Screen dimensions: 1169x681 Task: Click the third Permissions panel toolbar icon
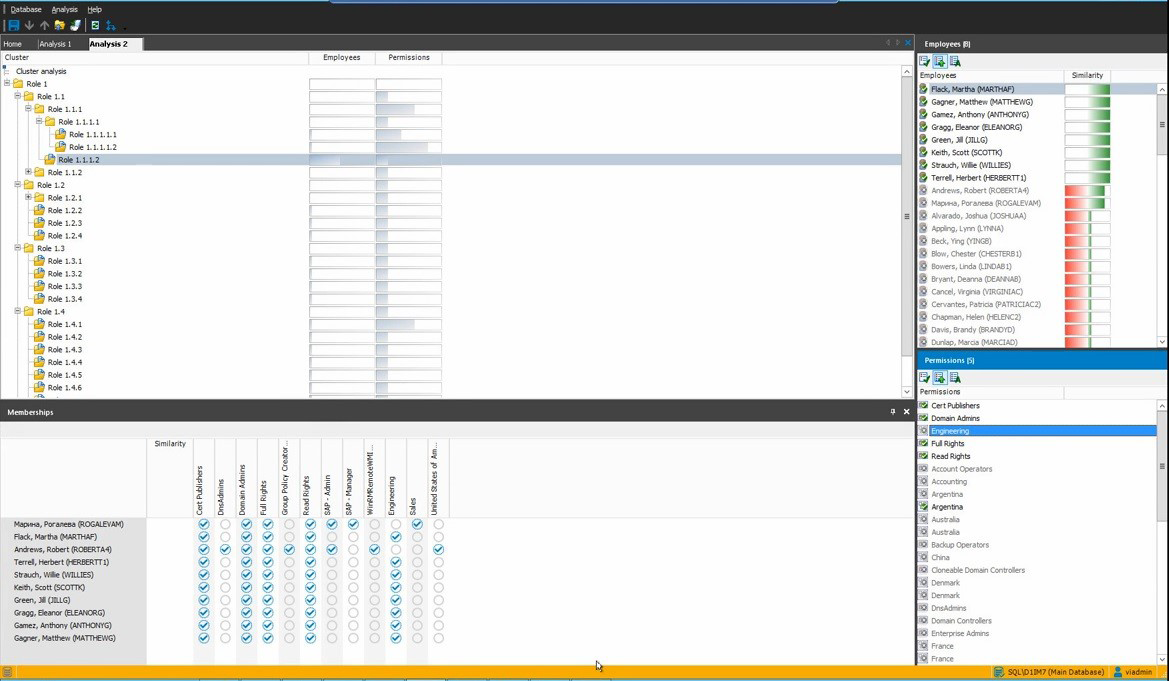pyautogui.click(x=955, y=377)
